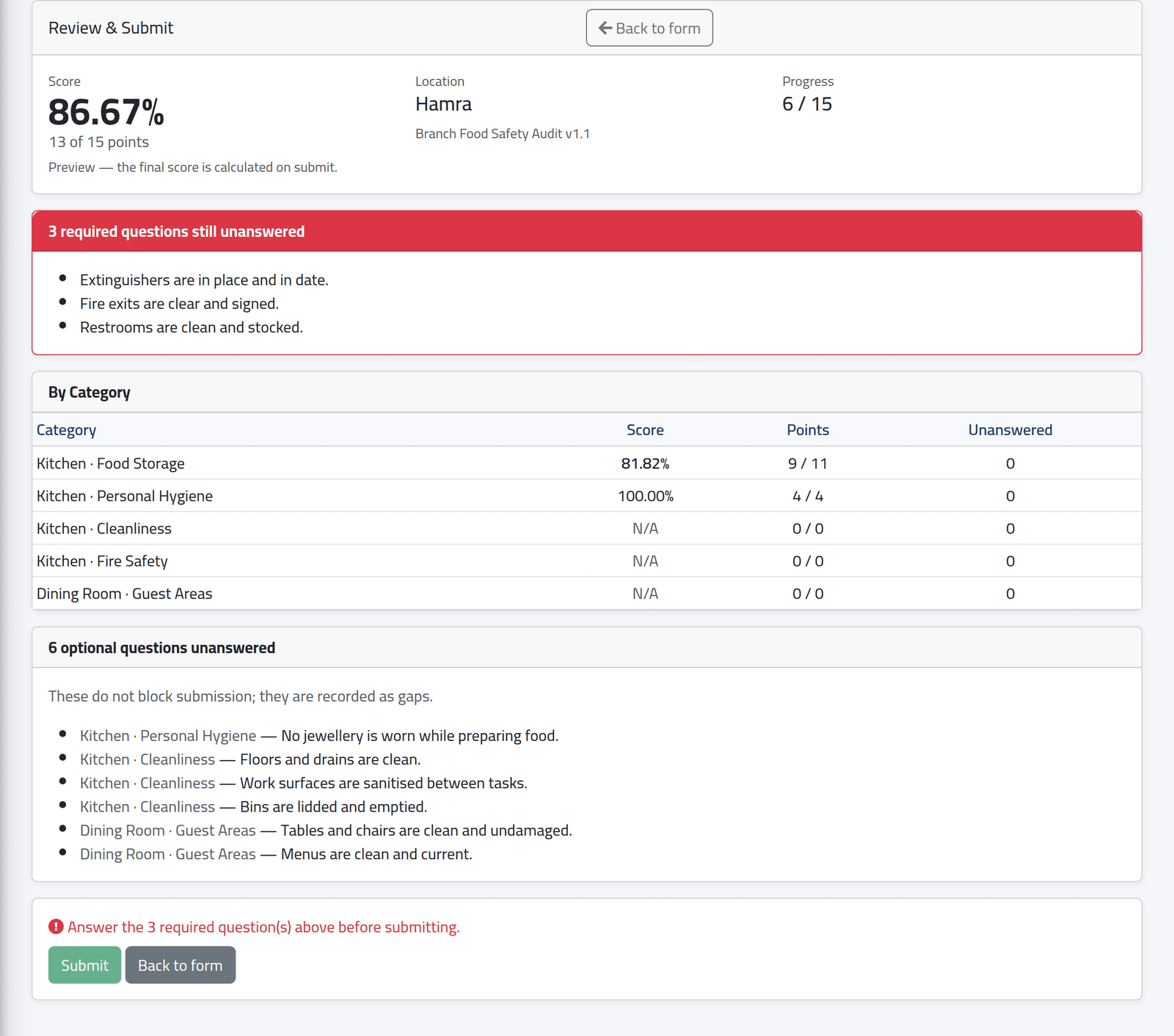Click the 'By Category' heading
This screenshot has height=1036, width=1174.
pos(90,393)
